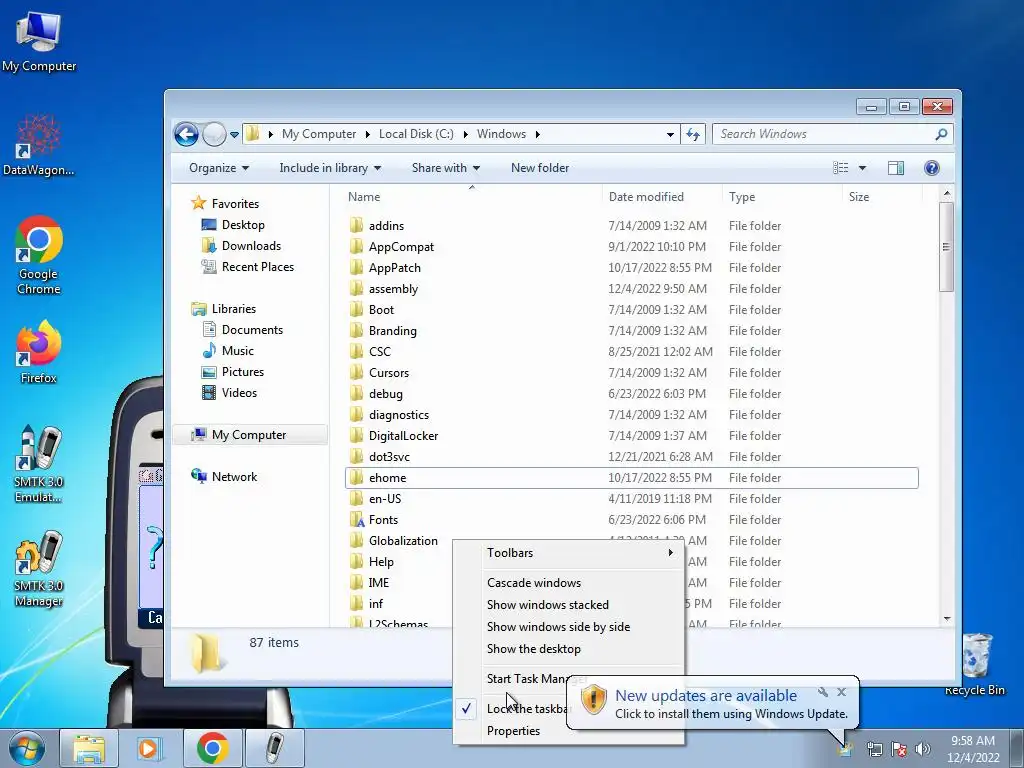The width and height of the screenshot is (1024, 768).
Task: Open the Start menu orb
Action: [27, 748]
